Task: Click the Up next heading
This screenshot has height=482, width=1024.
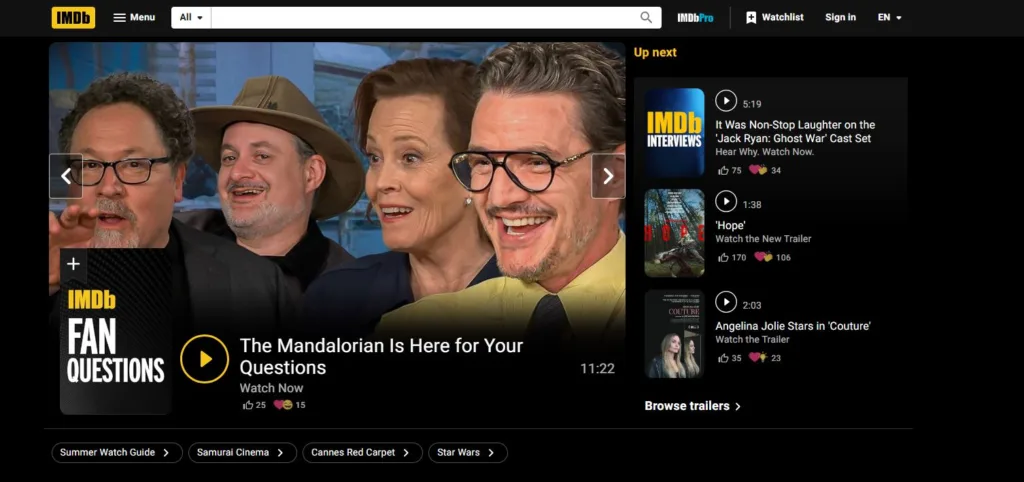Action: click(655, 52)
